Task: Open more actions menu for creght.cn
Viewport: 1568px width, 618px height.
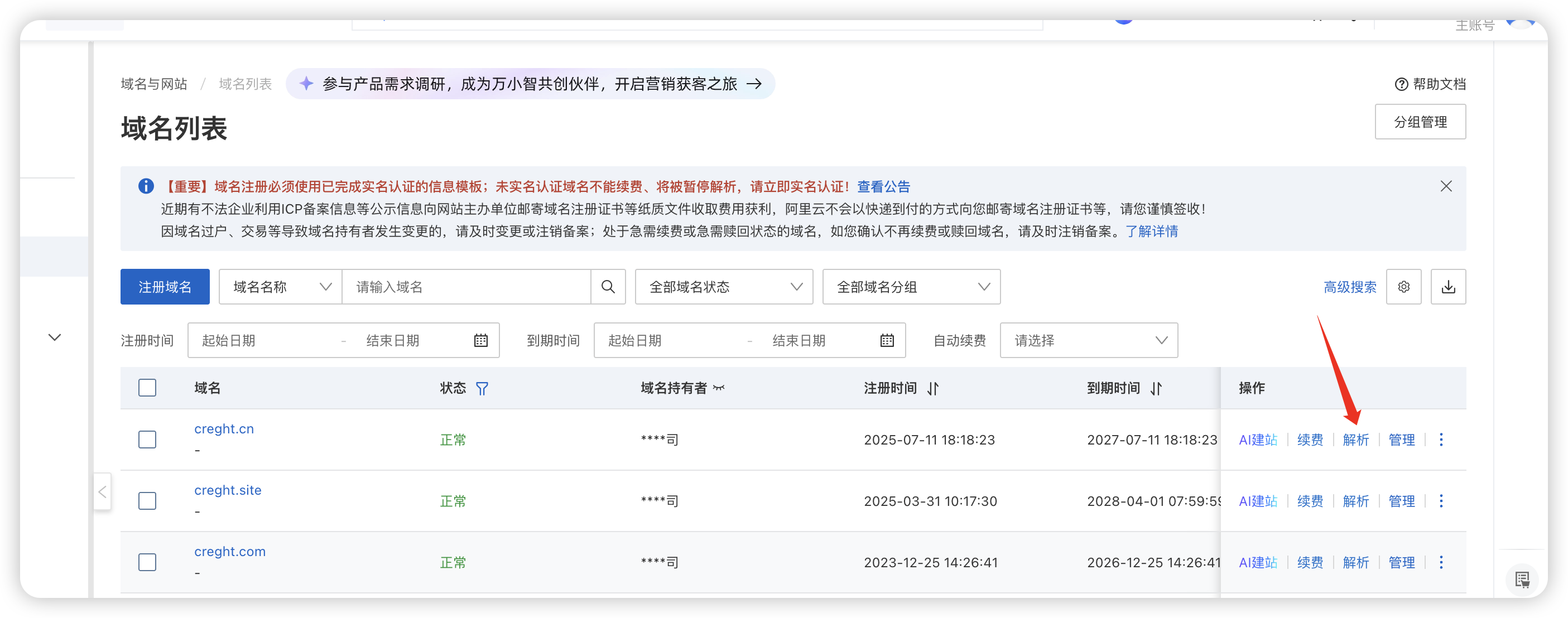Action: tap(1441, 439)
